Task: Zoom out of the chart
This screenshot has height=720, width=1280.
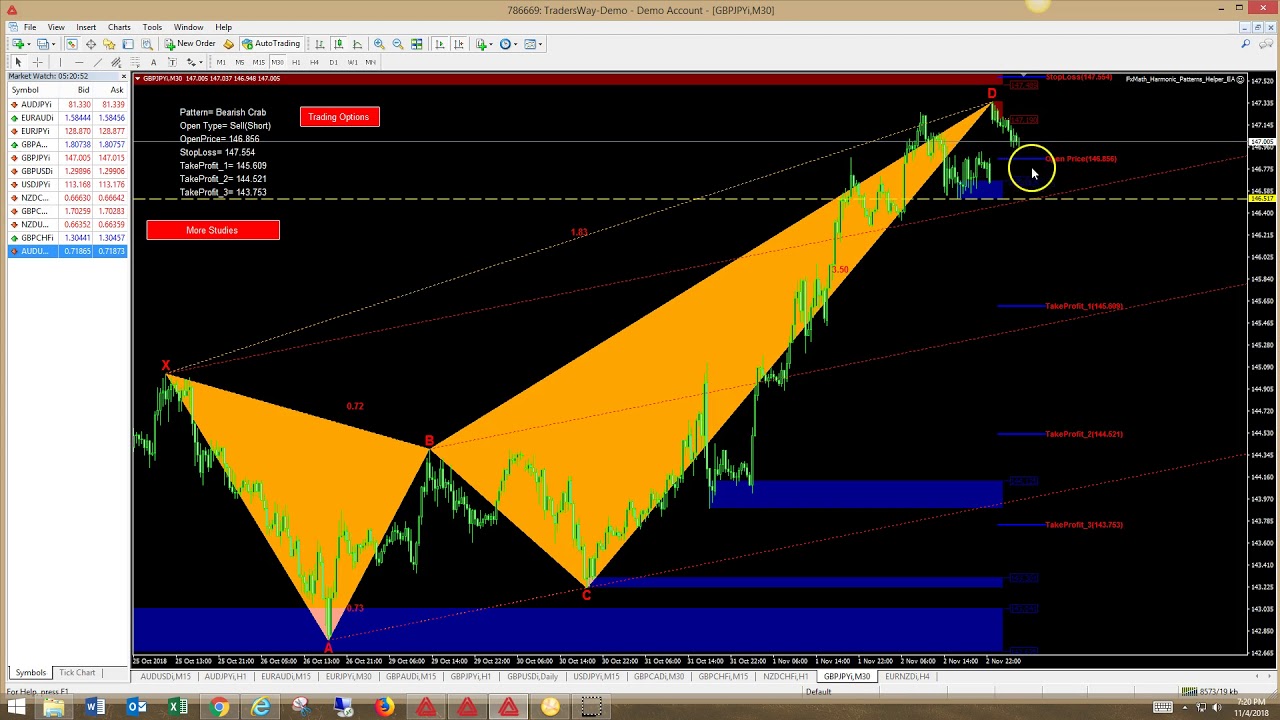Action: tap(398, 44)
